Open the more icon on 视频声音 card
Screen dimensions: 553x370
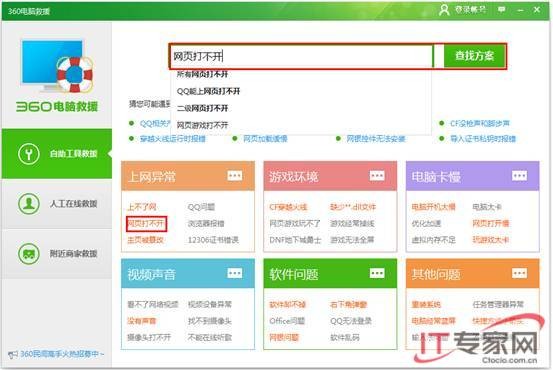pyautogui.click(x=235, y=273)
